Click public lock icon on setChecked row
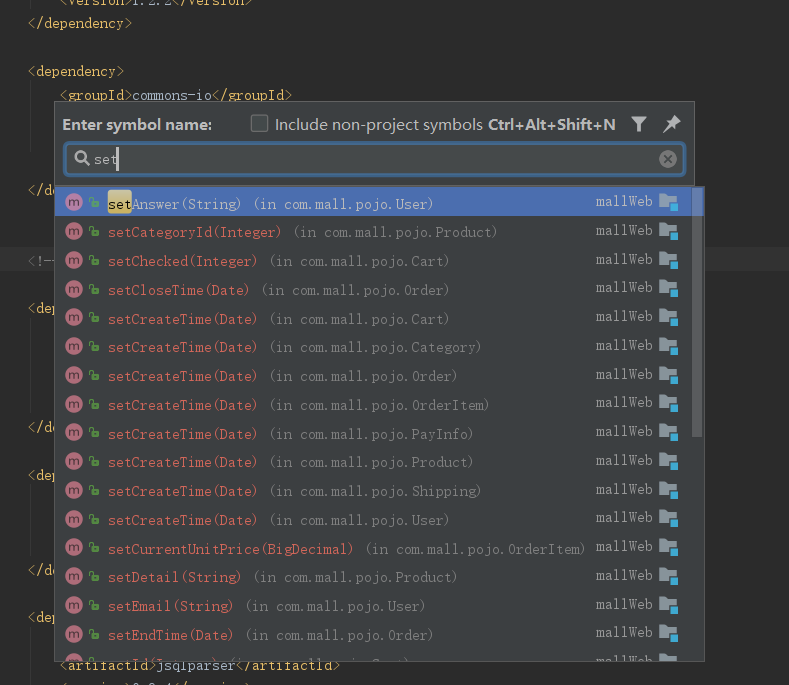 click(94, 260)
